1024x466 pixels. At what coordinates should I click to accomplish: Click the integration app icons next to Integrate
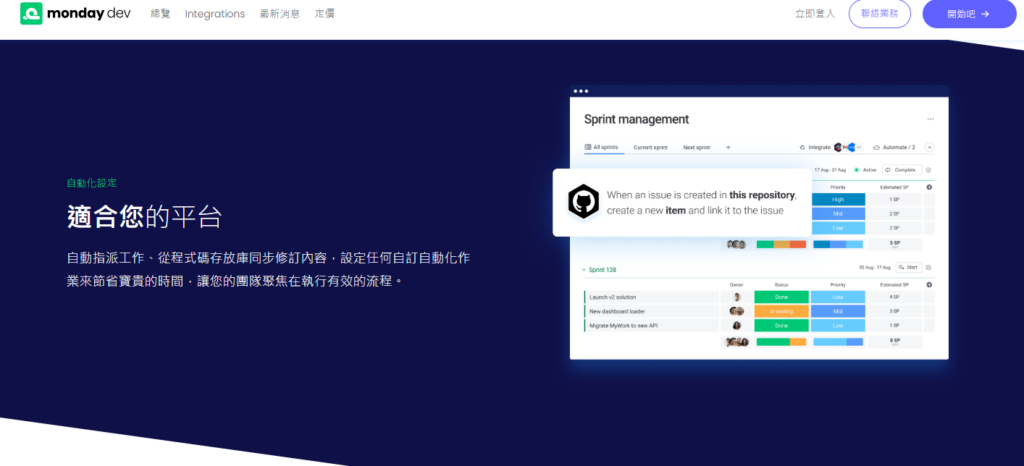847,148
